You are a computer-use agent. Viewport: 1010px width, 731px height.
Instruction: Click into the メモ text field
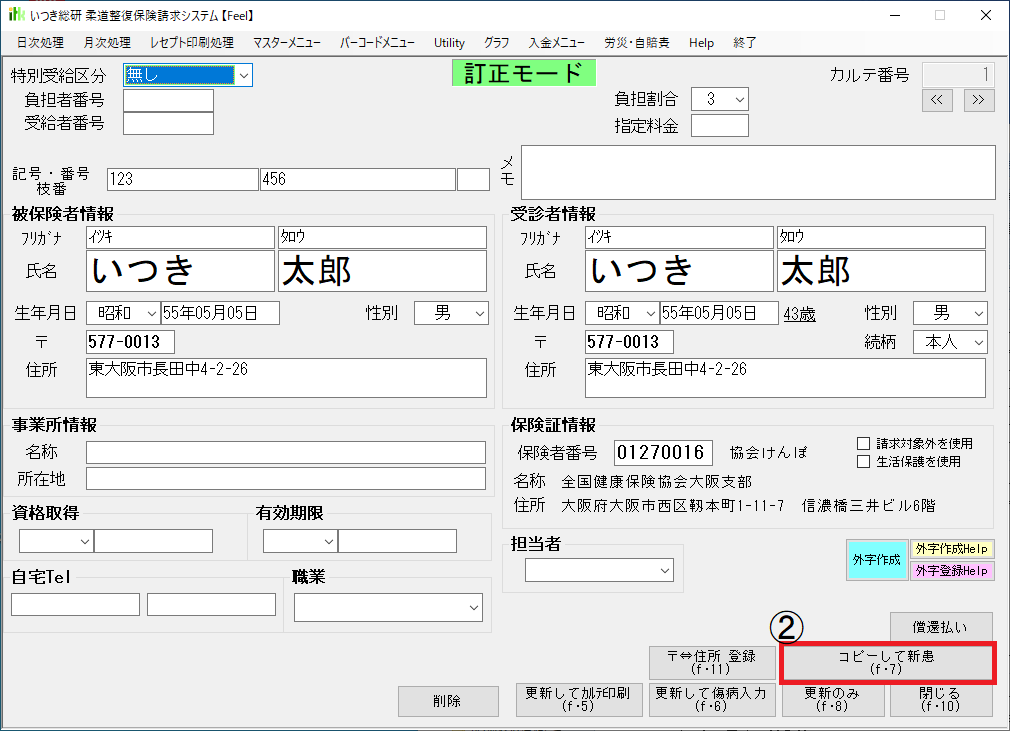coord(758,173)
